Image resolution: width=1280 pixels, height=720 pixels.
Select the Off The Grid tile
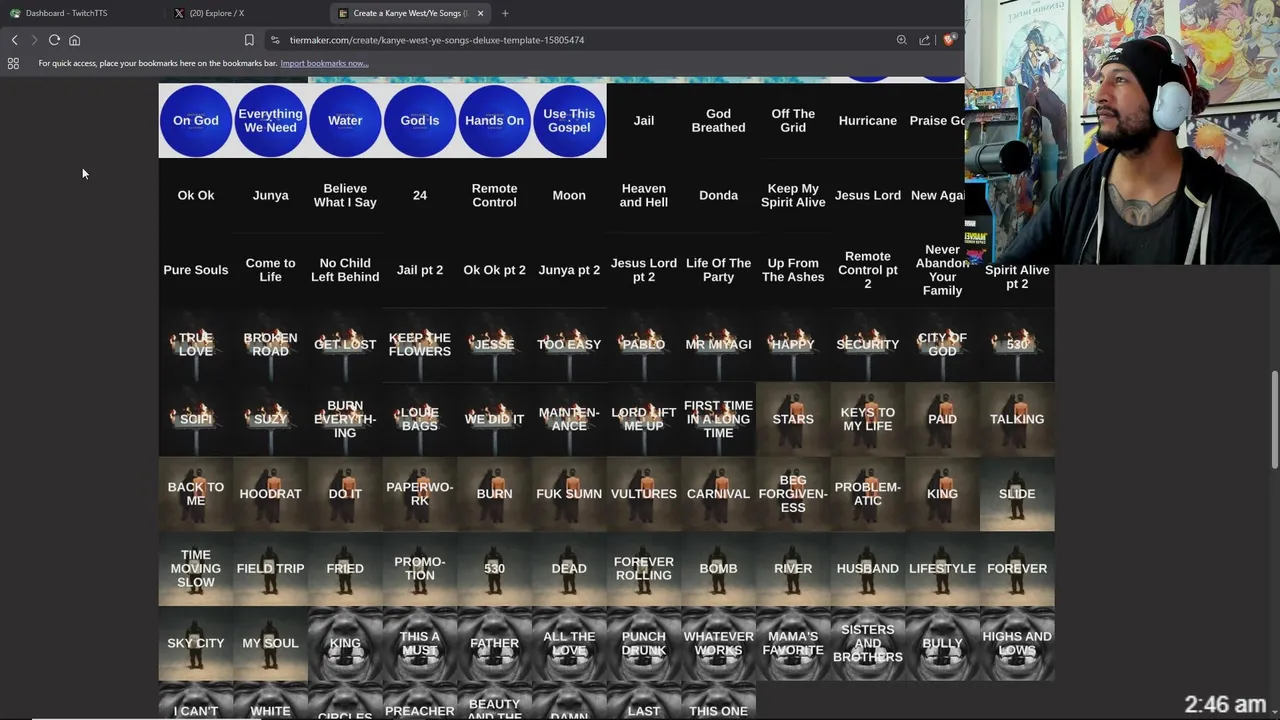[x=793, y=120]
